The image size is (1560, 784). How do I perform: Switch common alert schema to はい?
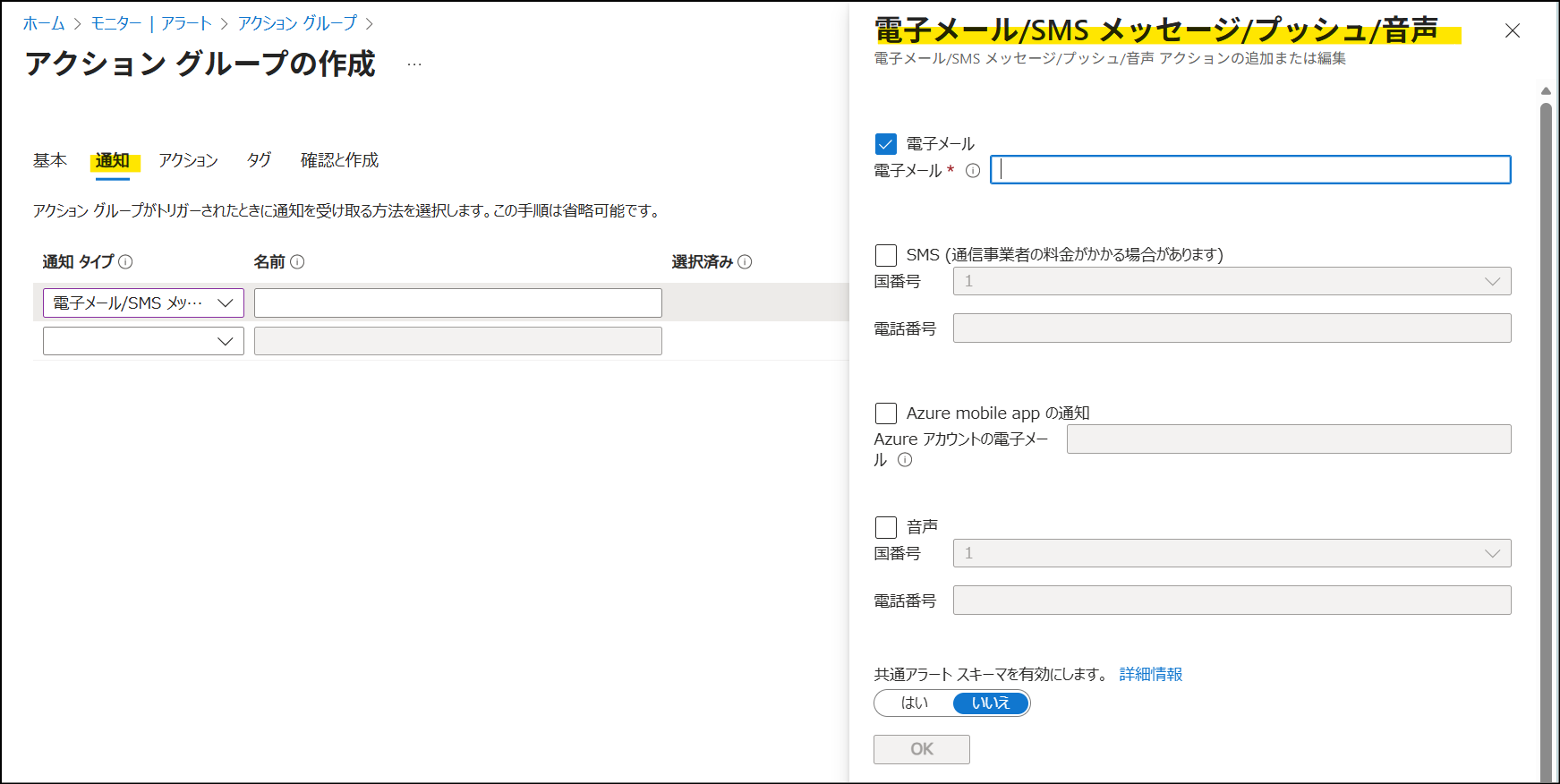point(914,703)
